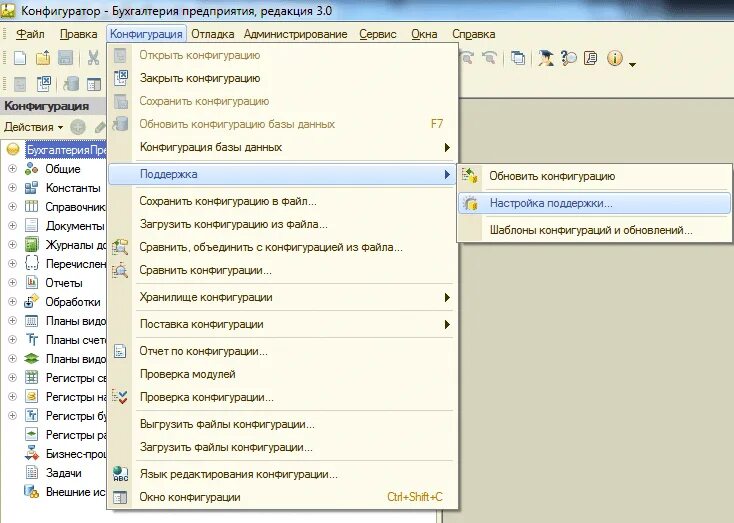This screenshot has width=734, height=523.
Task: Select Настройка поддержки... in submenu
Action: (x=595, y=203)
